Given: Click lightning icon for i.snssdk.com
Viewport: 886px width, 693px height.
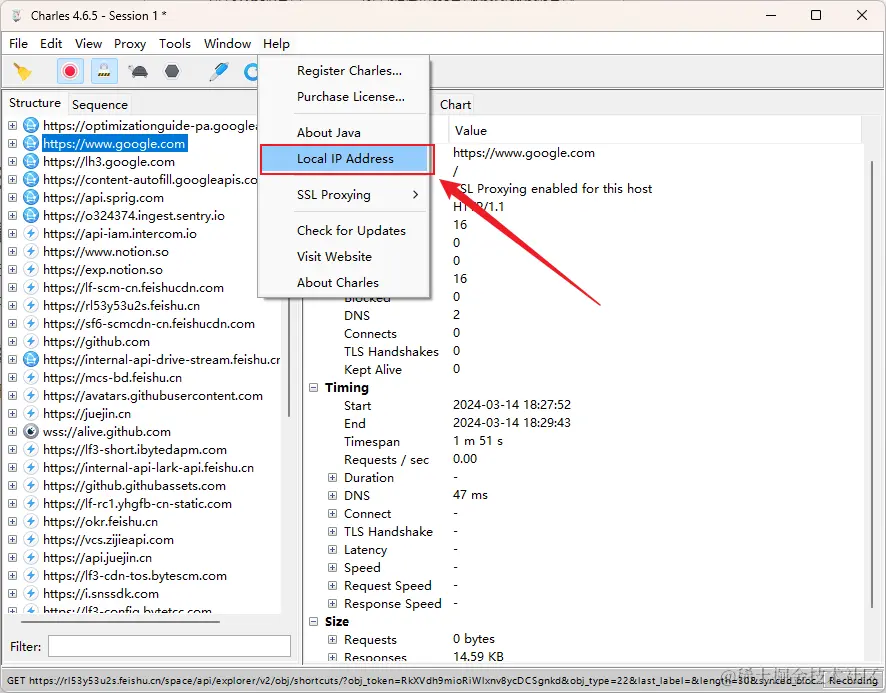Looking at the screenshot, I should pyautogui.click(x=31, y=594).
